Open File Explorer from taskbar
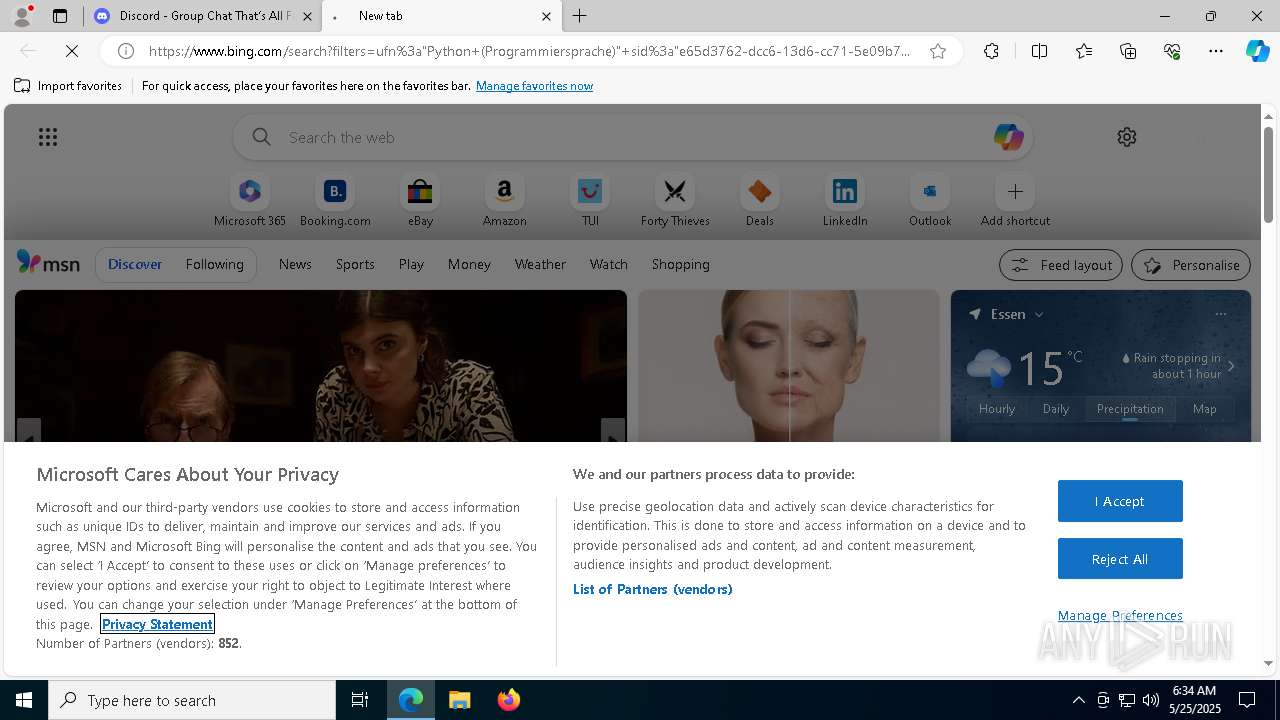 tap(460, 700)
